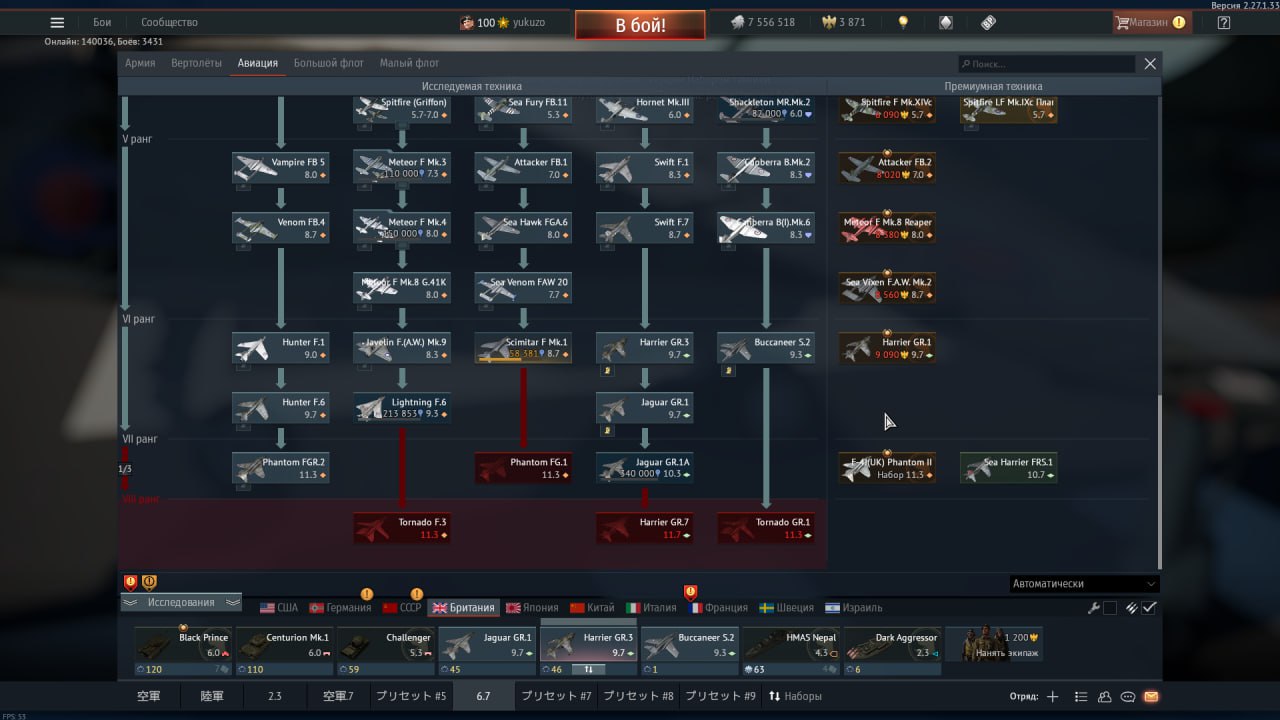The height and width of the screenshot is (720, 1280).
Task: Select the Израиль nation
Action: pos(853,607)
